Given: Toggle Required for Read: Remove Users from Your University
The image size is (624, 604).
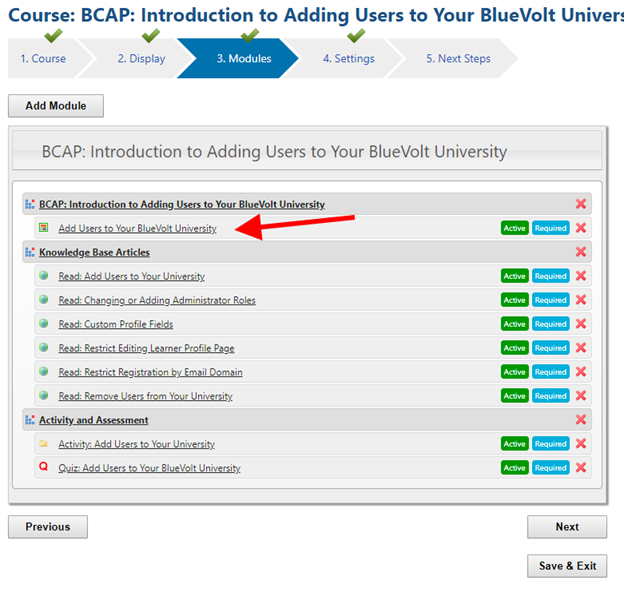Looking at the screenshot, I should (x=551, y=396).
